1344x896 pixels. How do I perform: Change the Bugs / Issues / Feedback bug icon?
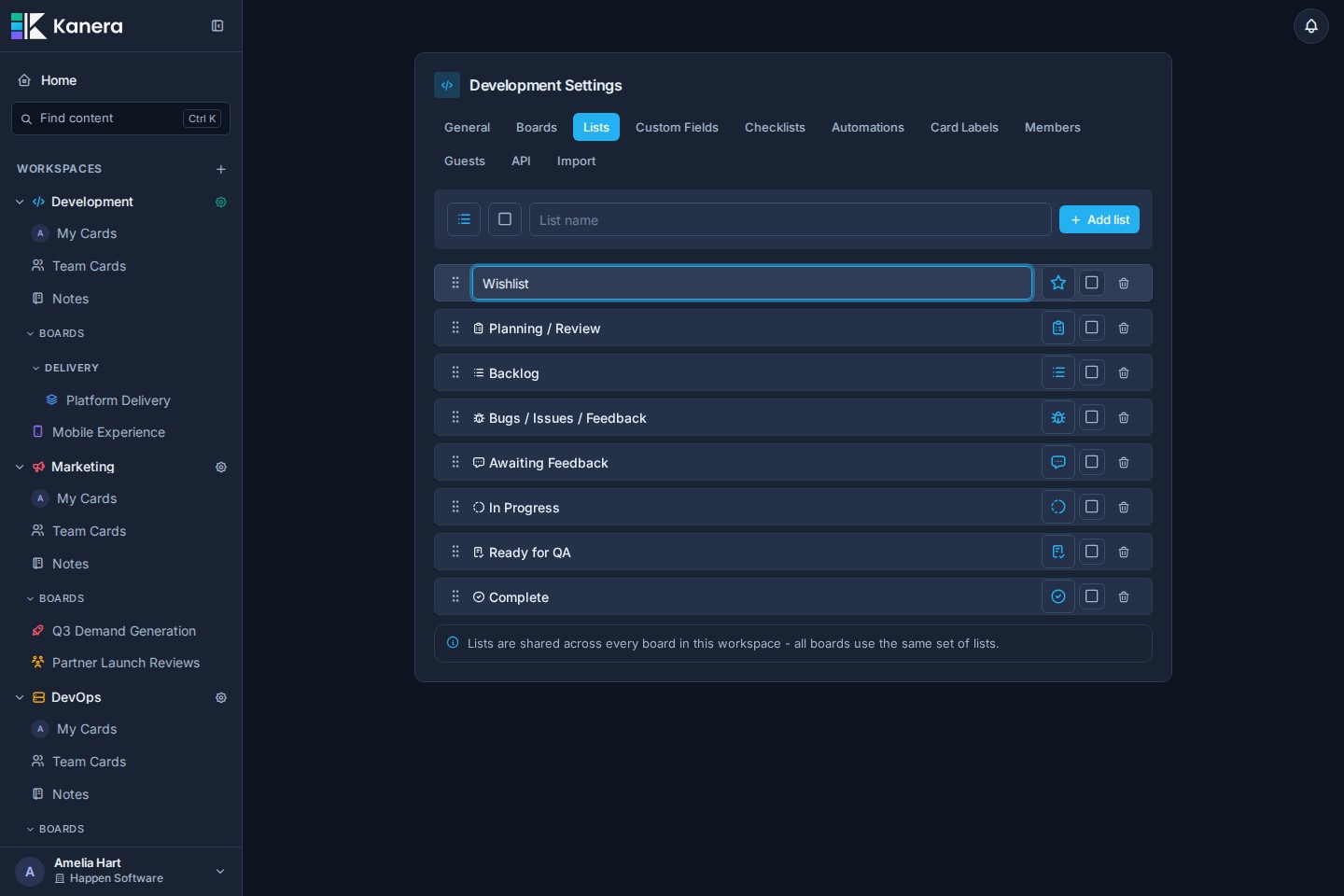pyautogui.click(x=1058, y=417)
